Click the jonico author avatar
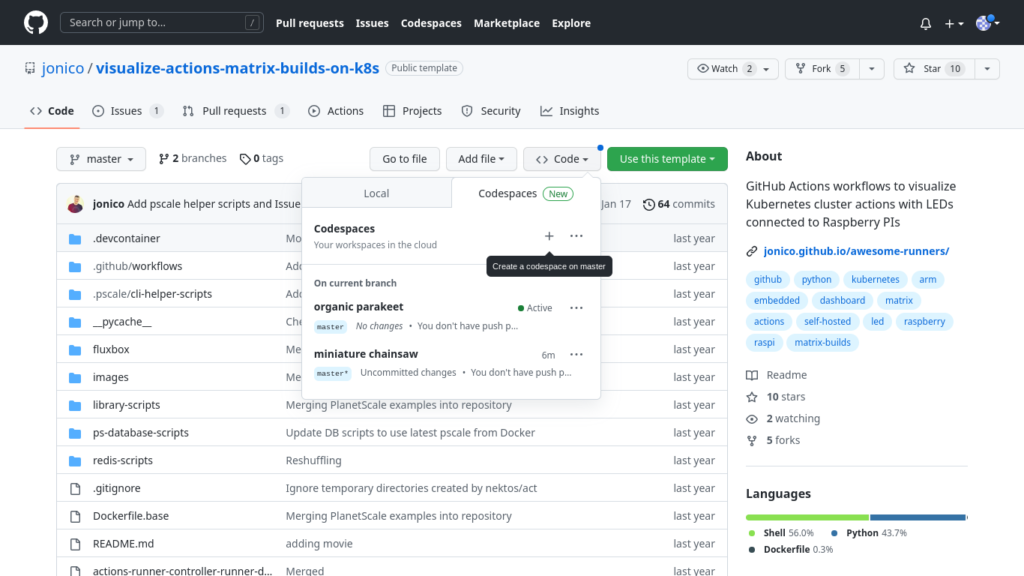 [75, 204]
